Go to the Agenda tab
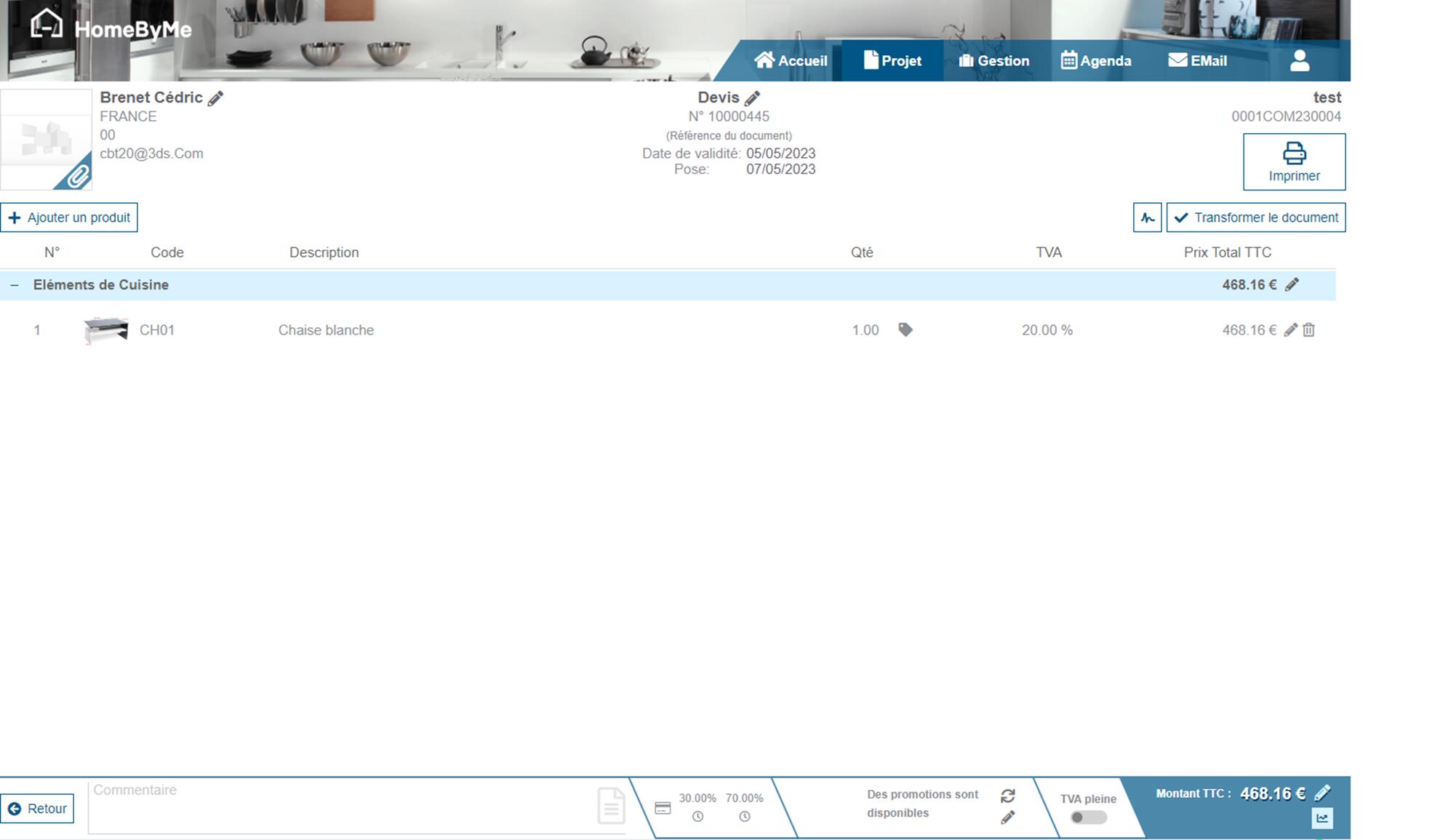 click(x=1096, y=60)
